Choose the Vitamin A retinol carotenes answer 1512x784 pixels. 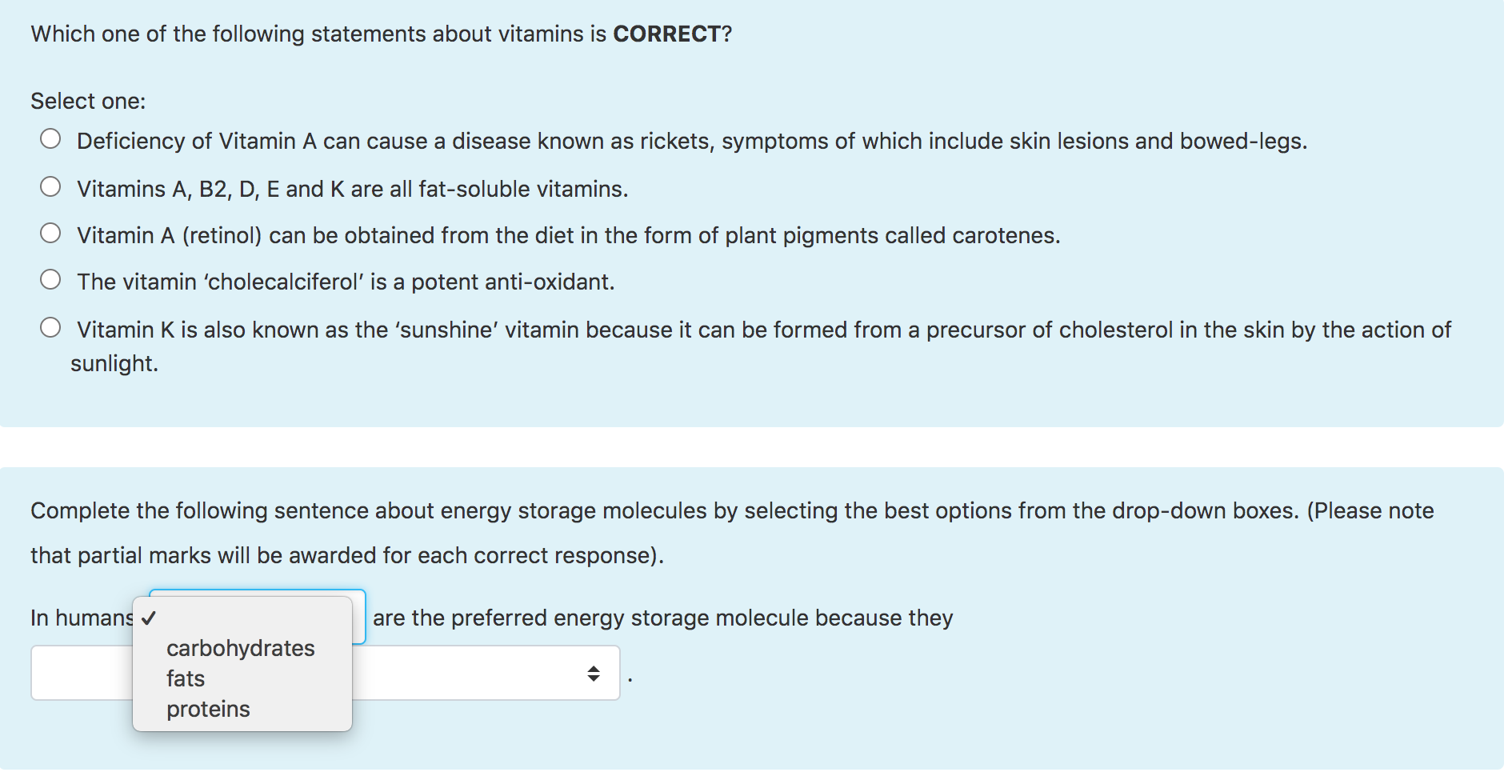(51, 233)
